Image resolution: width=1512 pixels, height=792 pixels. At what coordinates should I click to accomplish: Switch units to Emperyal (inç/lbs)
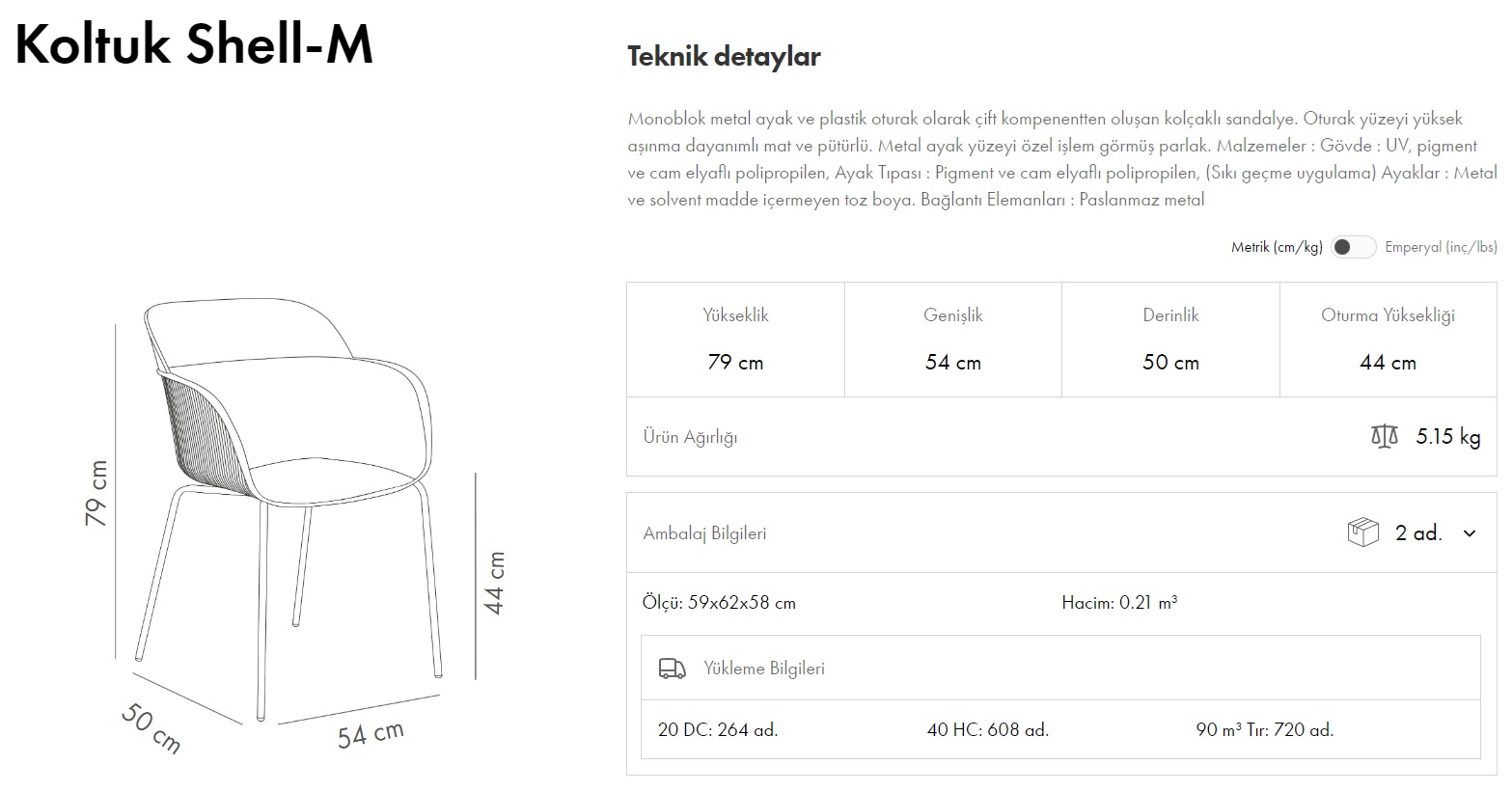[1440, 247]
